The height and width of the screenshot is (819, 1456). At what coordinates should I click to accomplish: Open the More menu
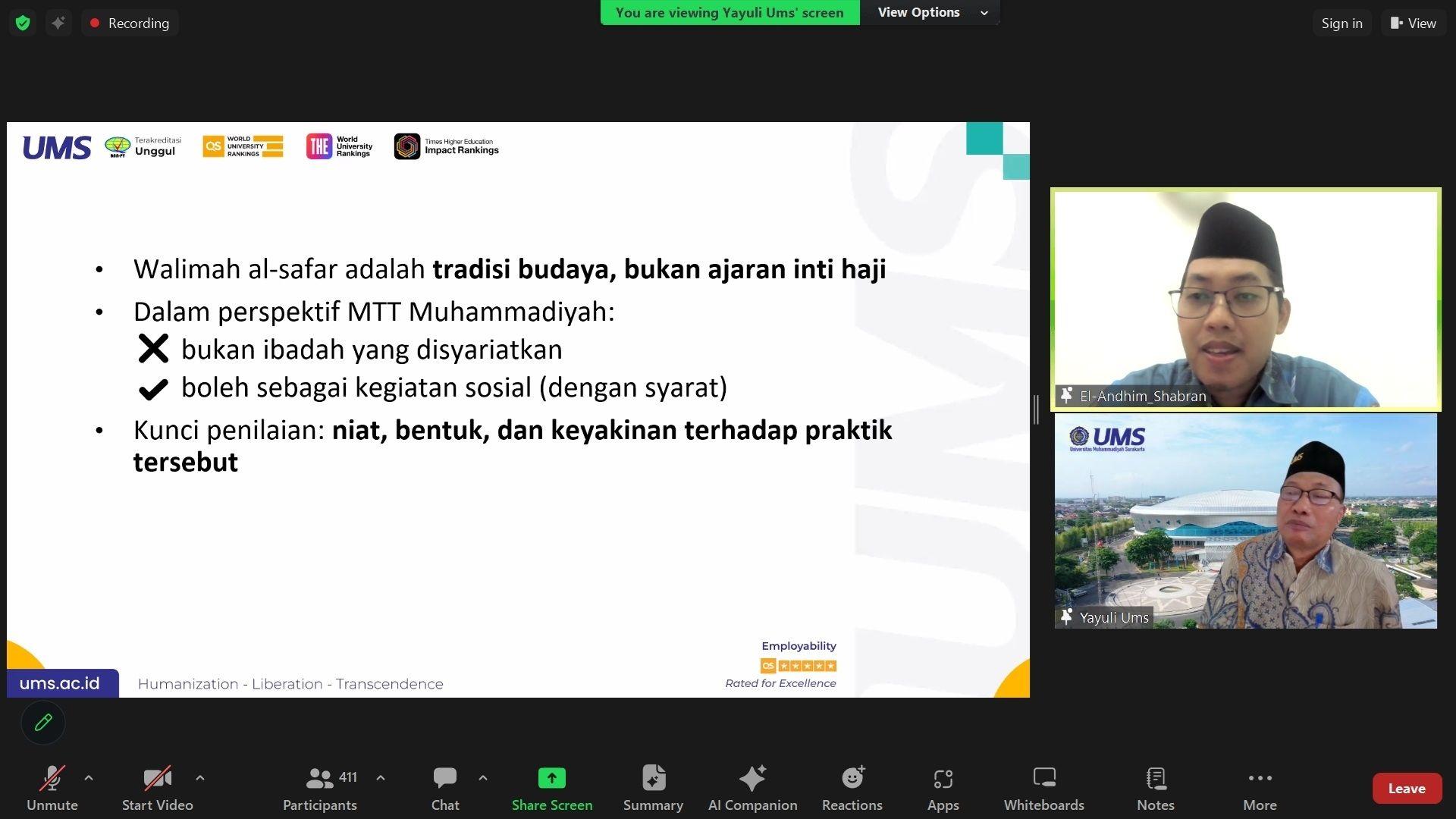click(1260, 789)
